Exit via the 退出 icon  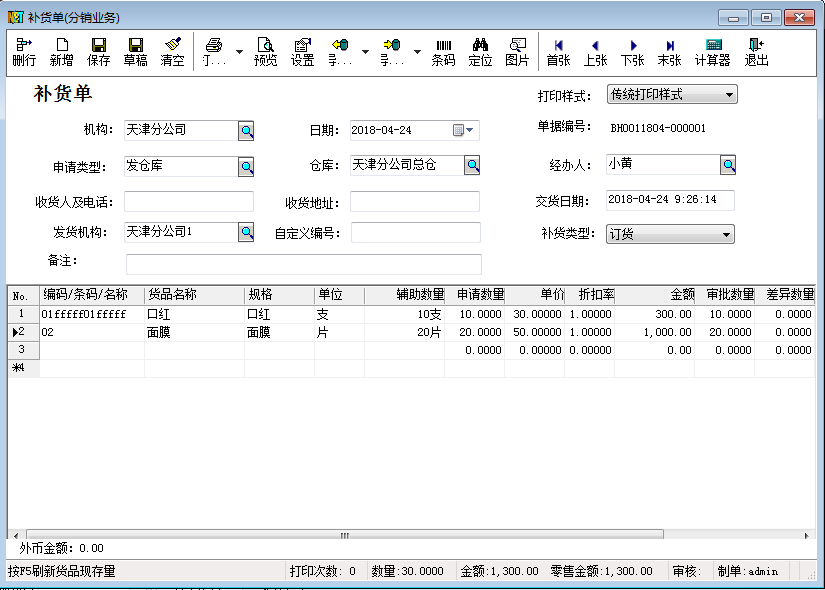756,52
